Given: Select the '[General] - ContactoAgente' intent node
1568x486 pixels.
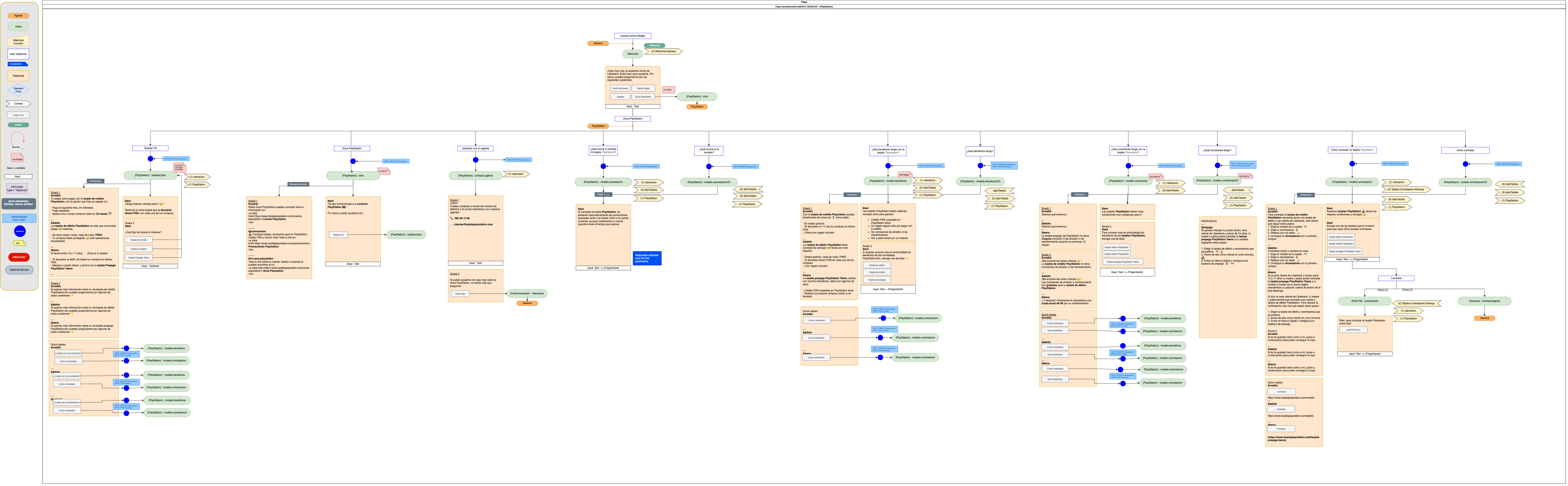Looking at the screenshot, I should 1485,301.
